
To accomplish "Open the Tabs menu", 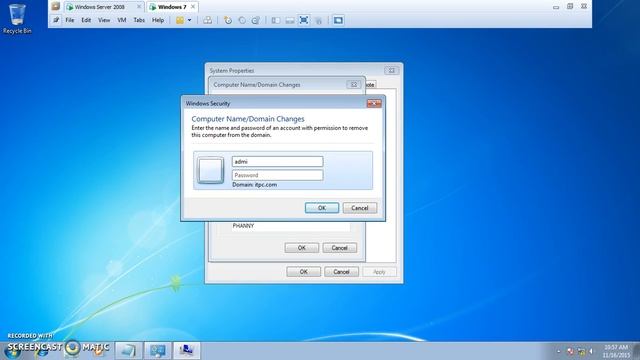I will (x=139, y=20).
